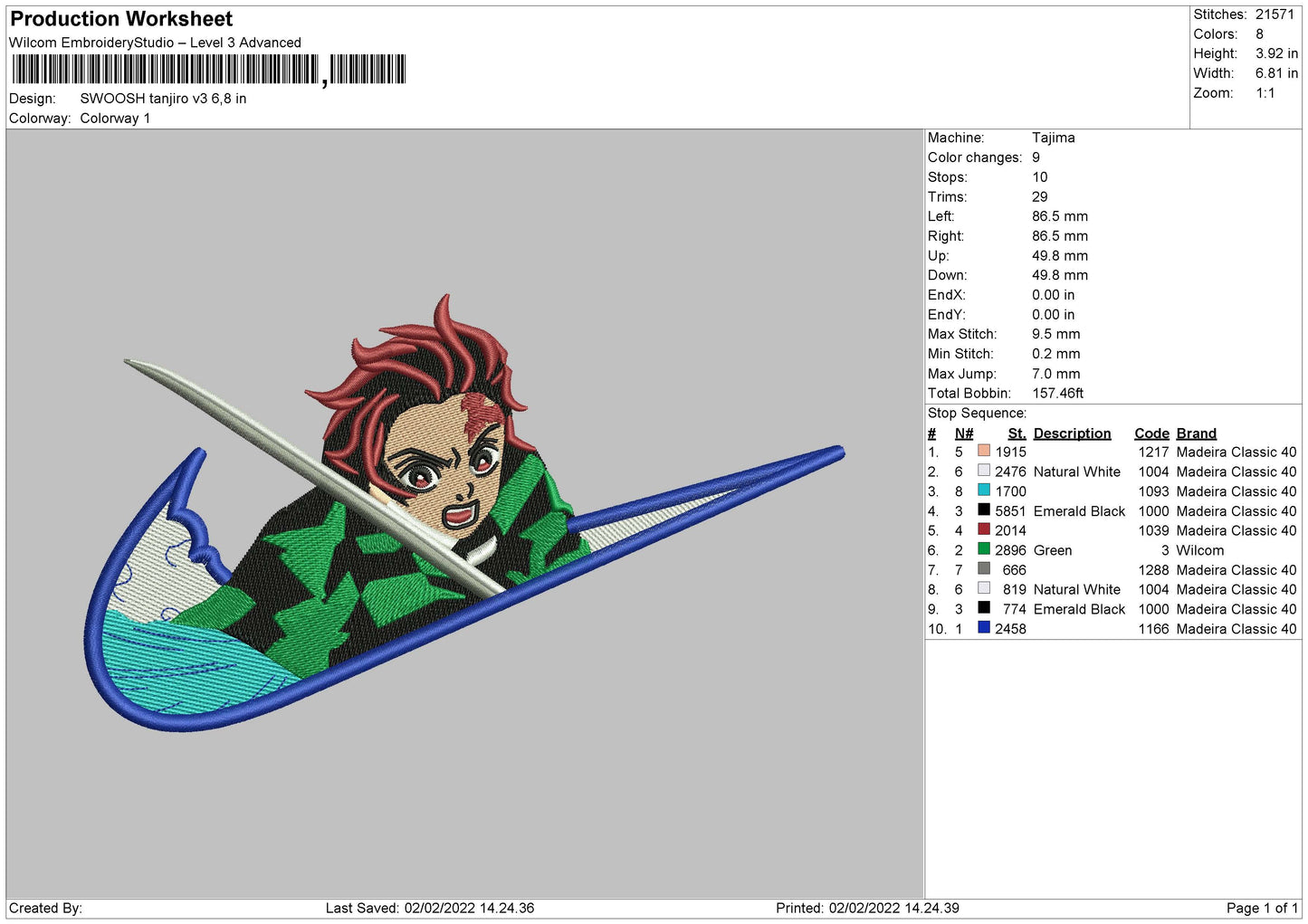Click the Brand column header

tap(1196, 433)
